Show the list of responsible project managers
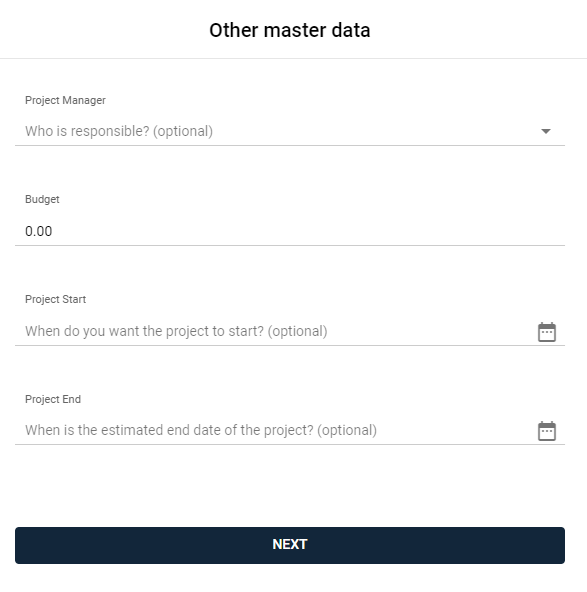The width and height of the screenshot is (587, 592). point(545,131)
